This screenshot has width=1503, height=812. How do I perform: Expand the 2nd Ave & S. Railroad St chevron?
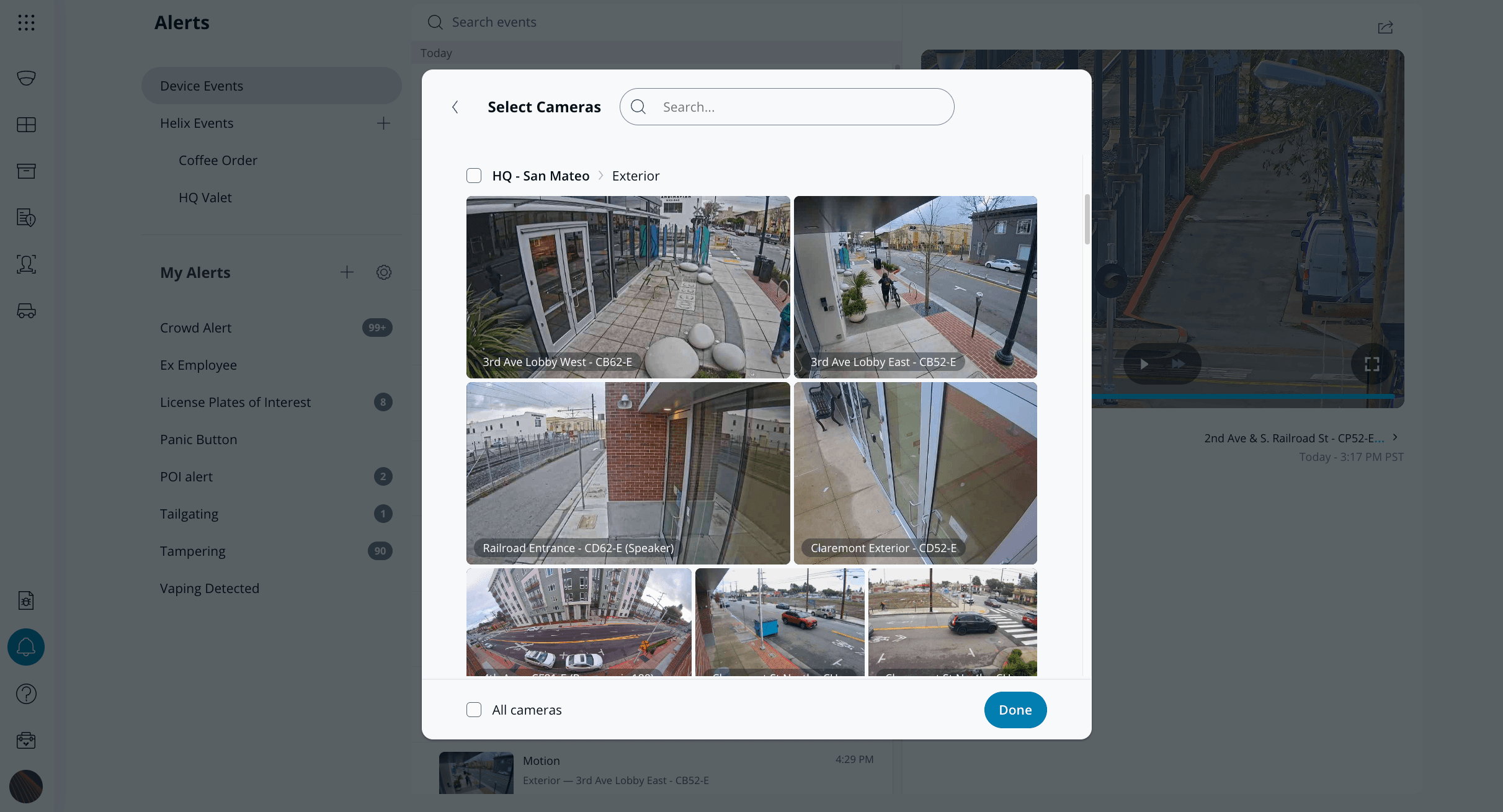(1395, 437)
